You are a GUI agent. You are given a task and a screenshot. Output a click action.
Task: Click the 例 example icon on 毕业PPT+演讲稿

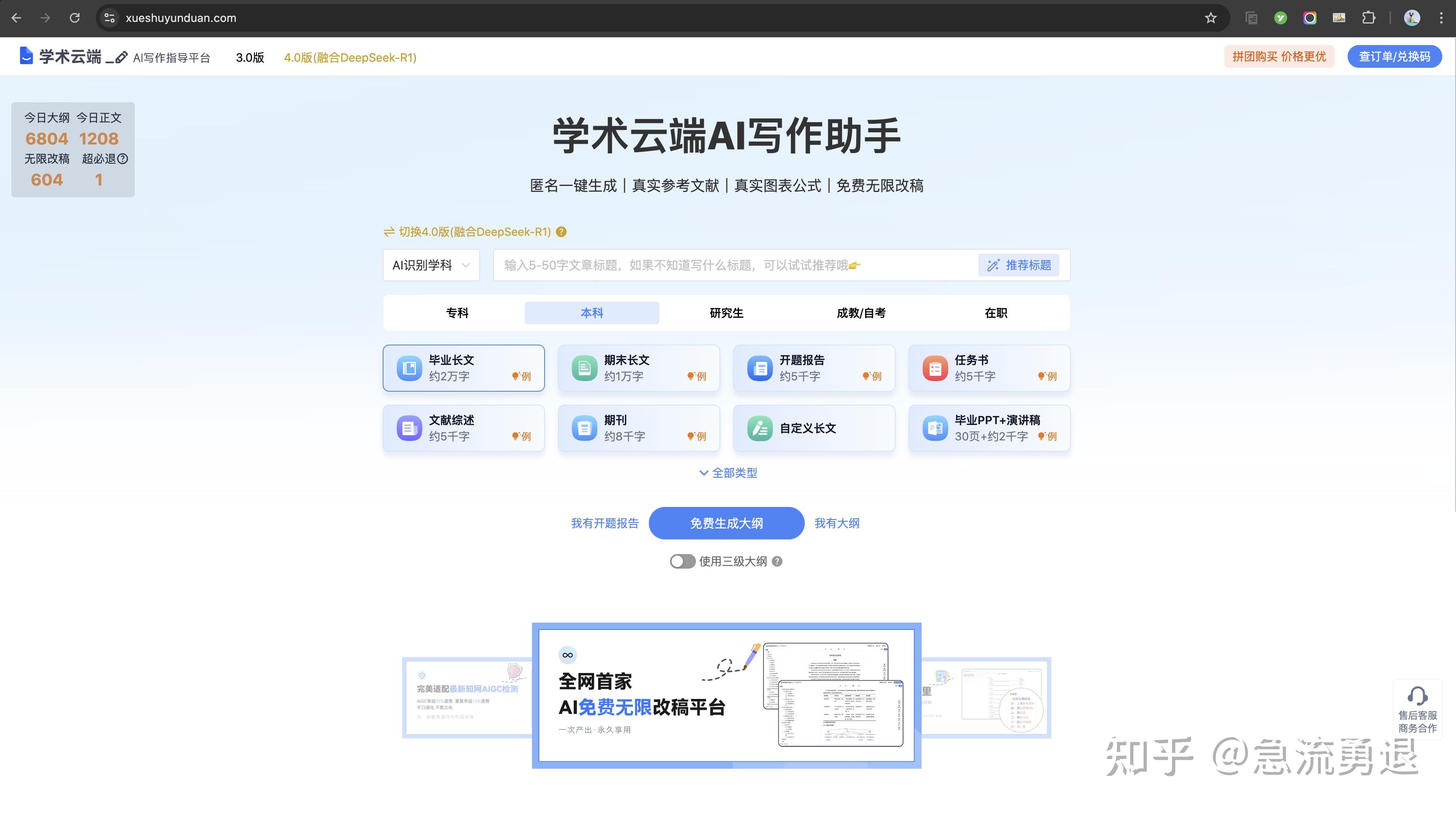pyautogui.click(x=1047, y=436)
